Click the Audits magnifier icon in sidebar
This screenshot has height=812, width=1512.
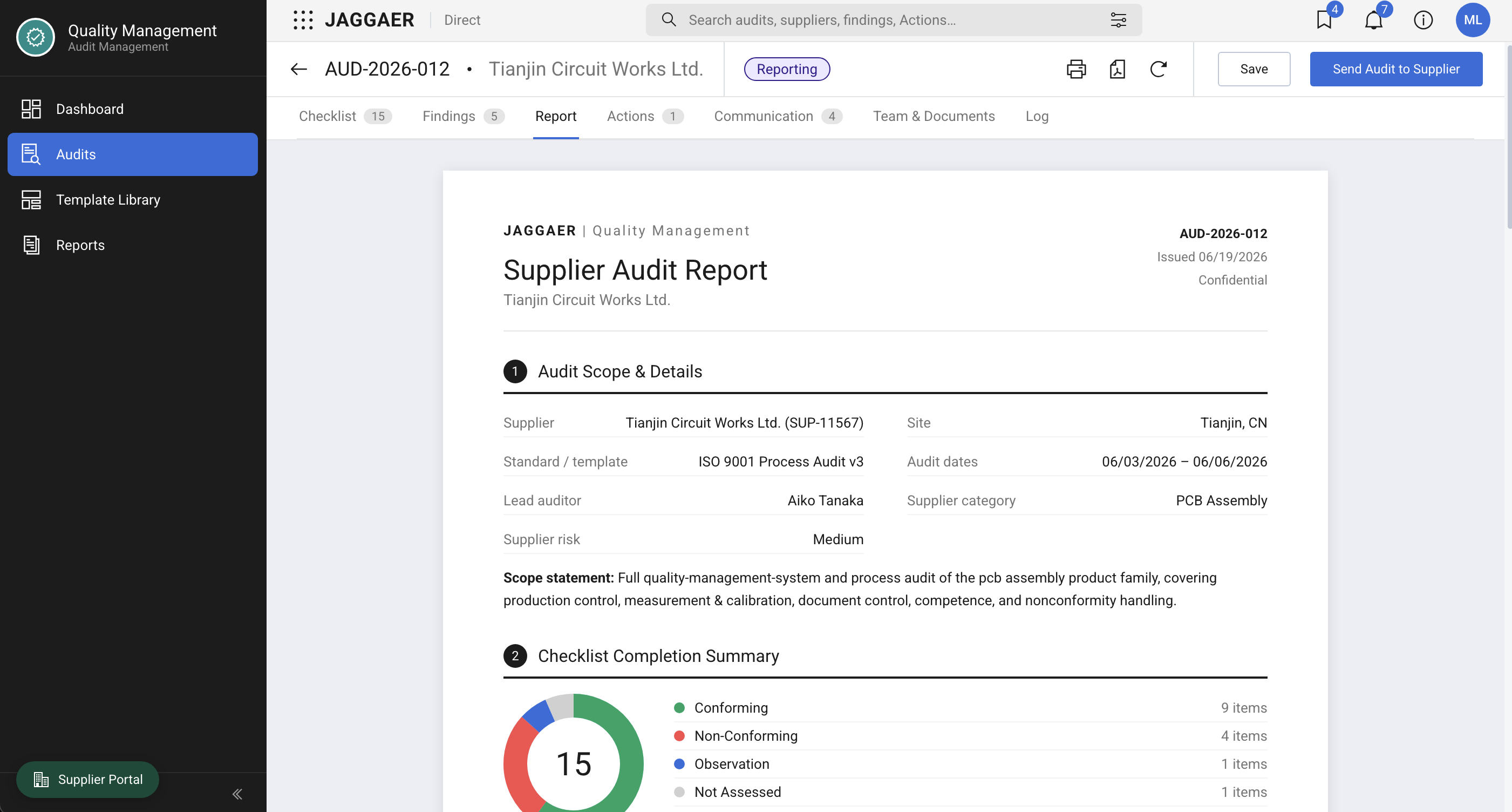coord(31,154)
